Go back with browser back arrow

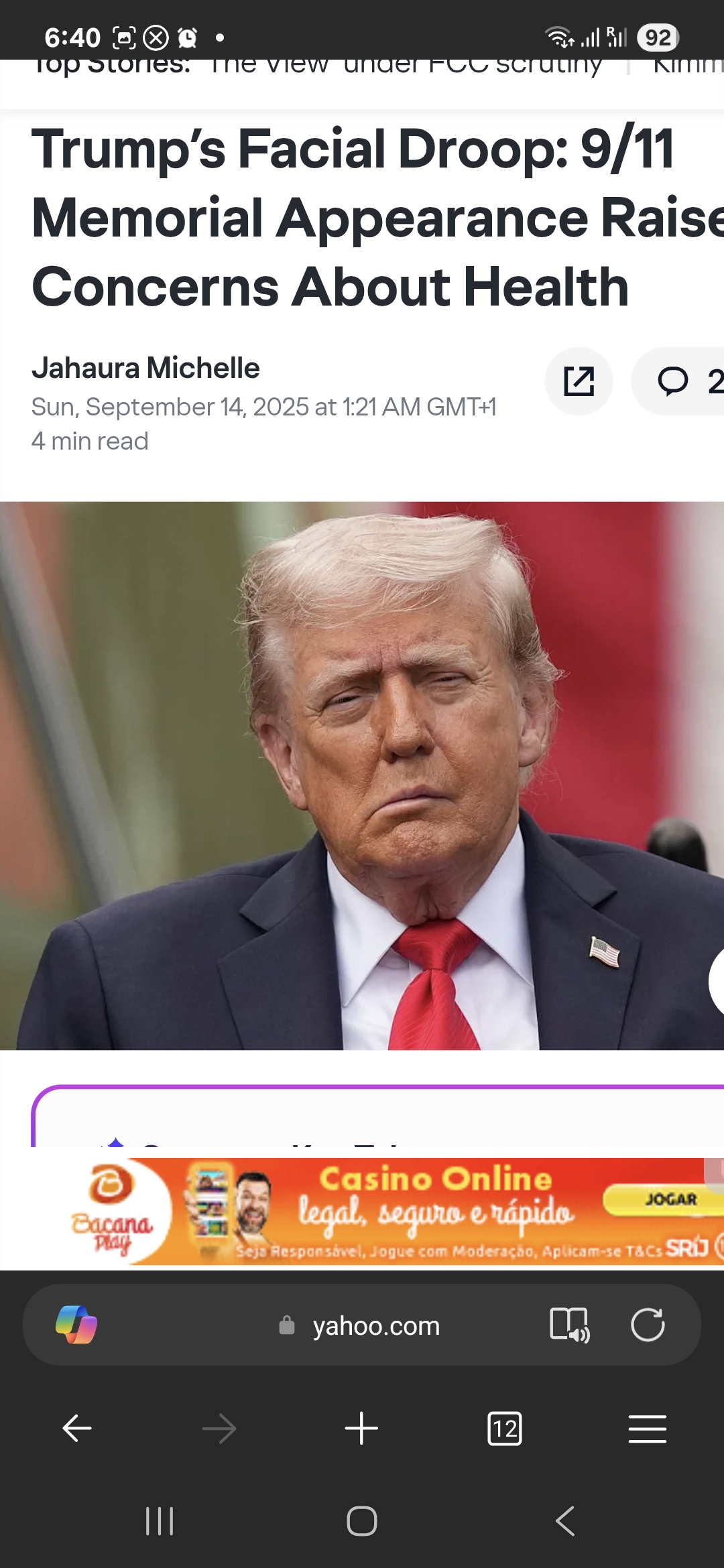click(x=77, y=1428)
